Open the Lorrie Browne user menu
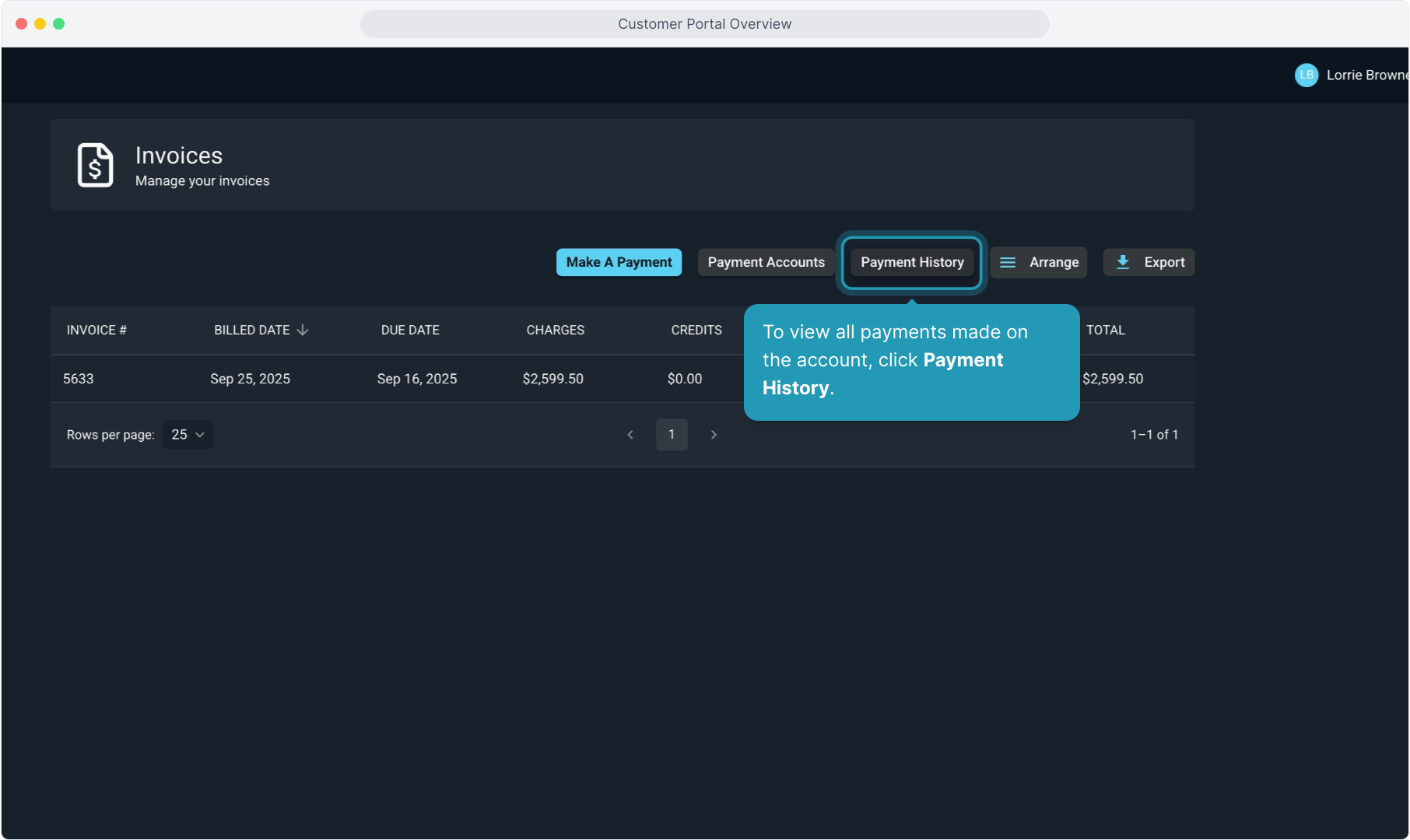 pyautogui.click(x=1366, y=75)
